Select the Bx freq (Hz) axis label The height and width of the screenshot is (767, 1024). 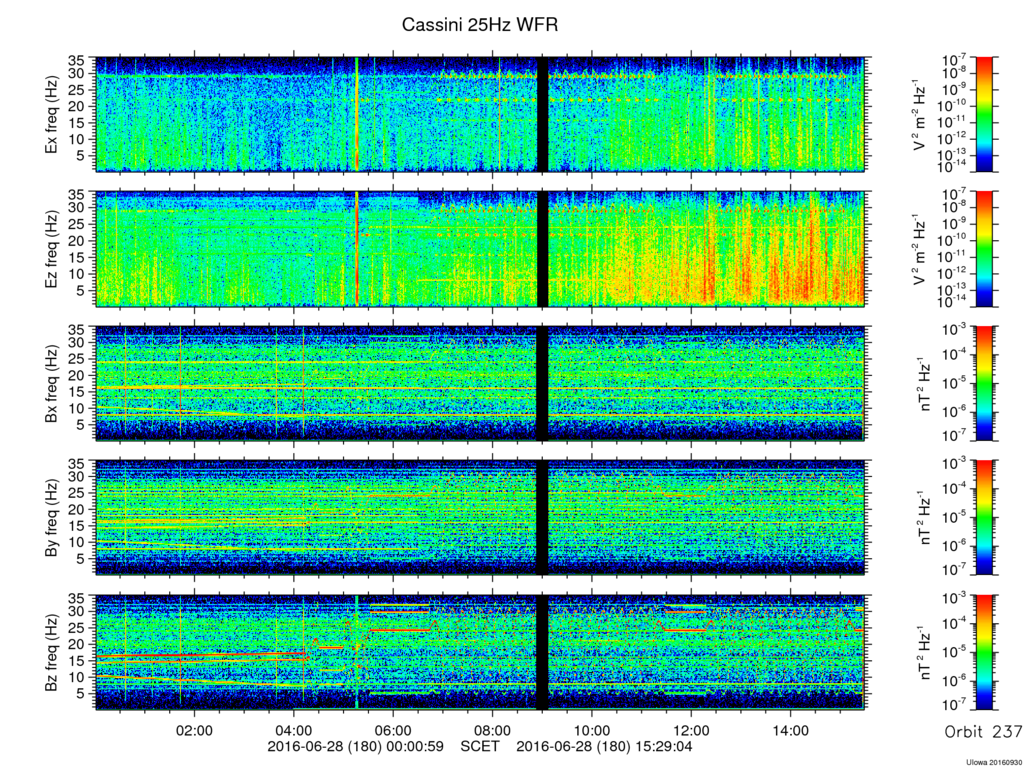(x=52, y=382)
